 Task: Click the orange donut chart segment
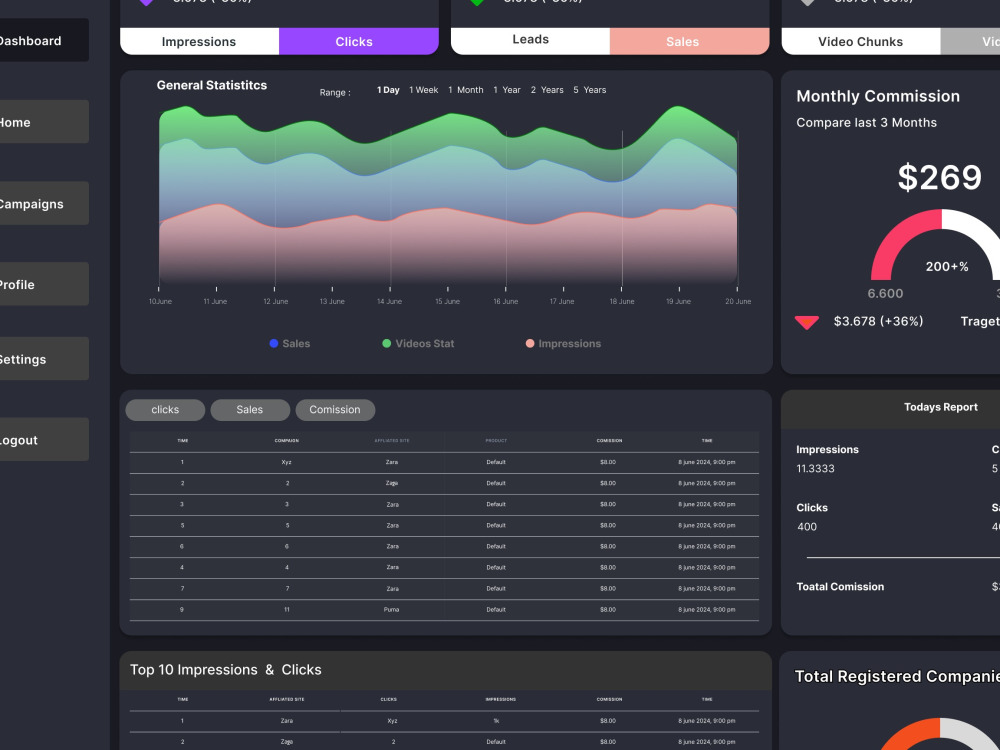tap(909, 734)
